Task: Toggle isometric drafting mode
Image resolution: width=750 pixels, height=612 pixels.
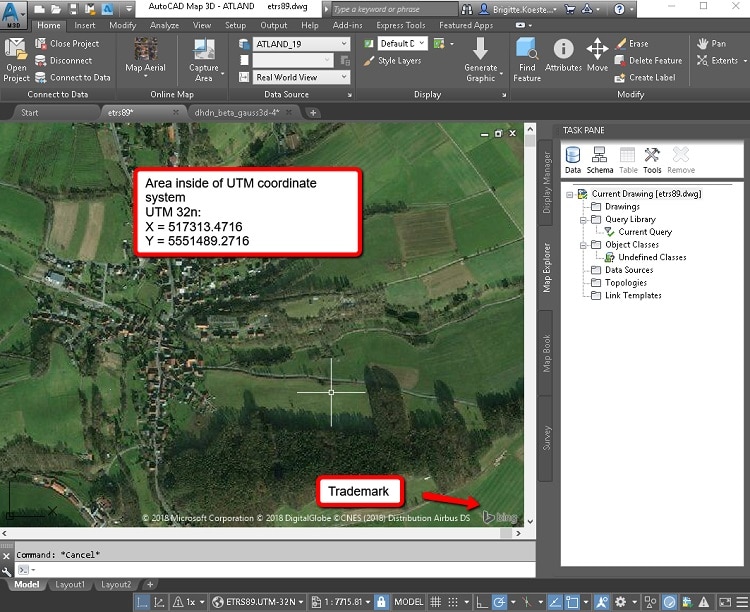Action: click(527, 601)
